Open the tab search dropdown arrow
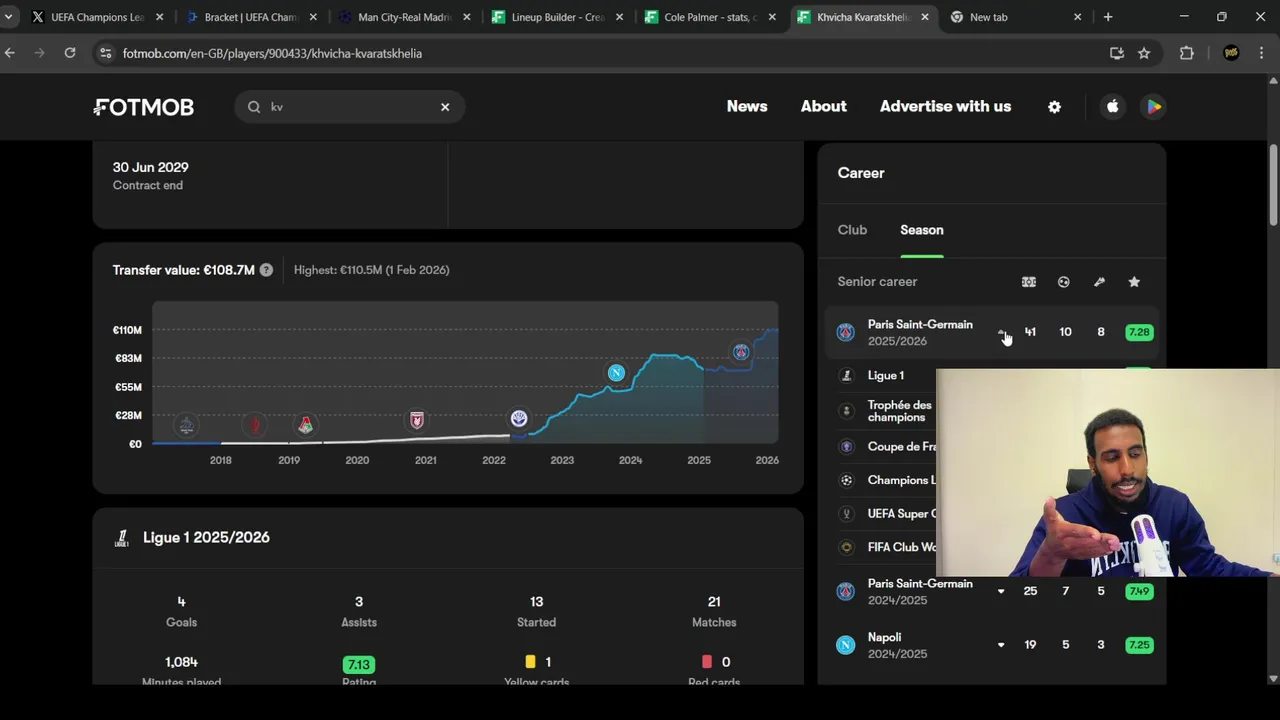Image resolution: width=1280 pixels, height=720 pixels. click(x=8, y=17)
